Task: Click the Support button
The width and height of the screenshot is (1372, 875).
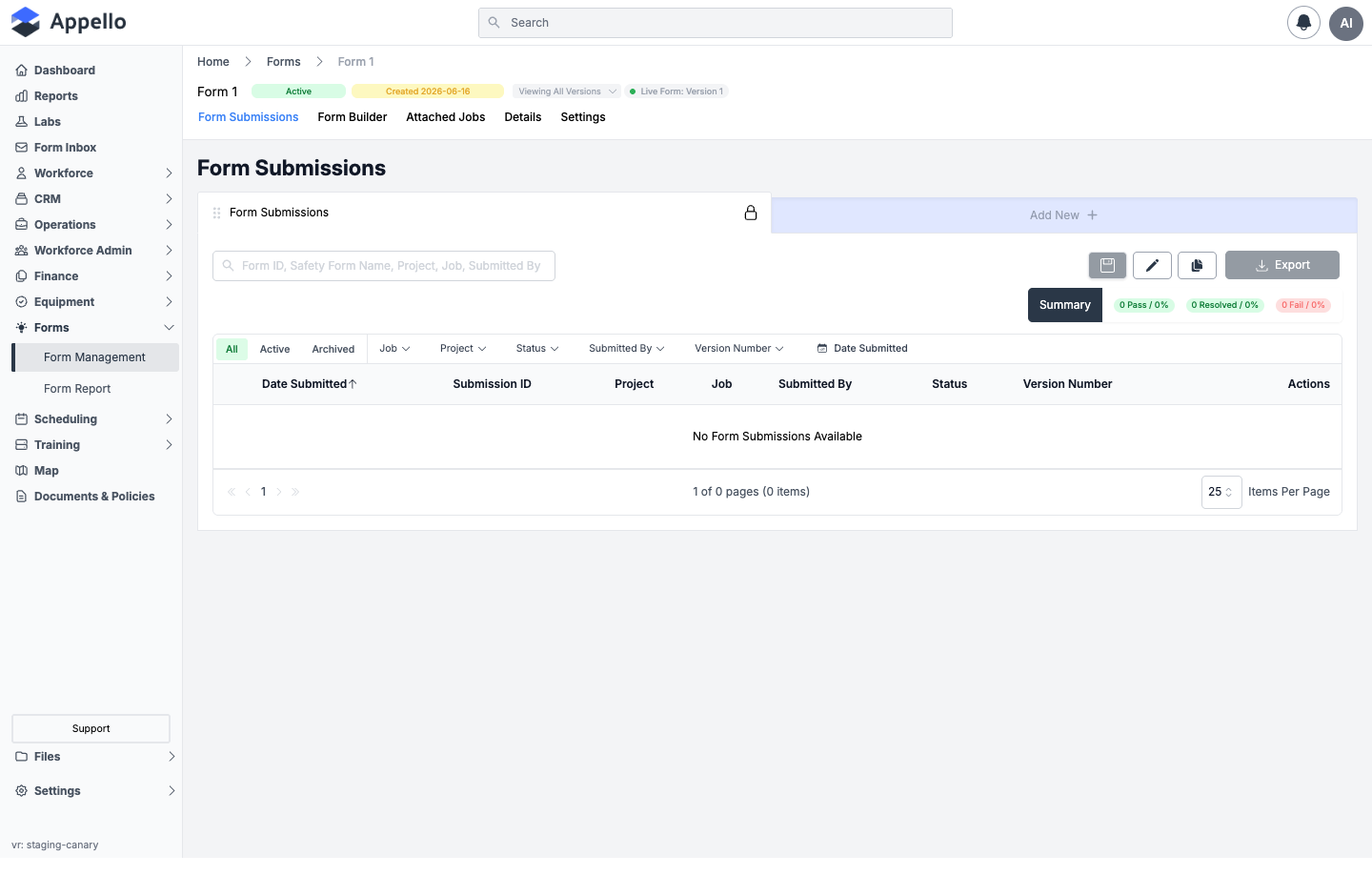Action: (x=91, y=728)
